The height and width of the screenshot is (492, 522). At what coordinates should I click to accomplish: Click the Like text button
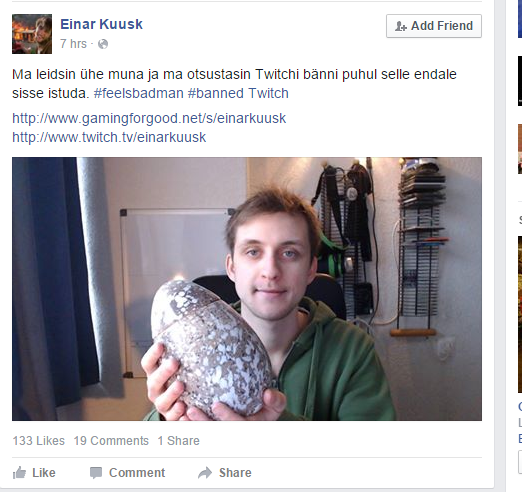point(44,473)
